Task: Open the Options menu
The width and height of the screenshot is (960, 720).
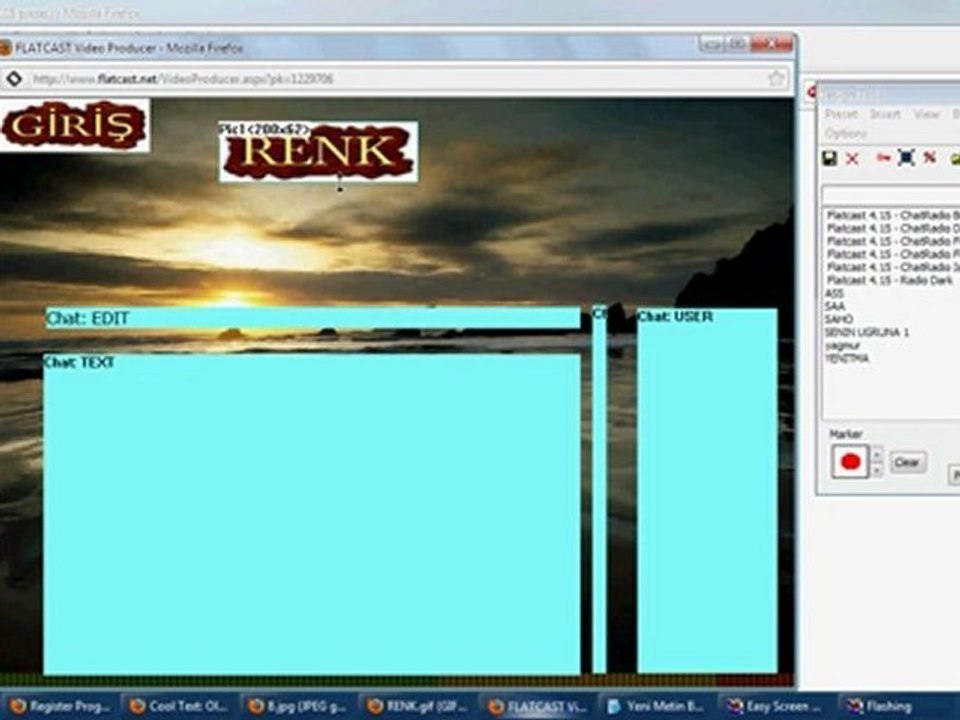Action: [x=846, y=133]
